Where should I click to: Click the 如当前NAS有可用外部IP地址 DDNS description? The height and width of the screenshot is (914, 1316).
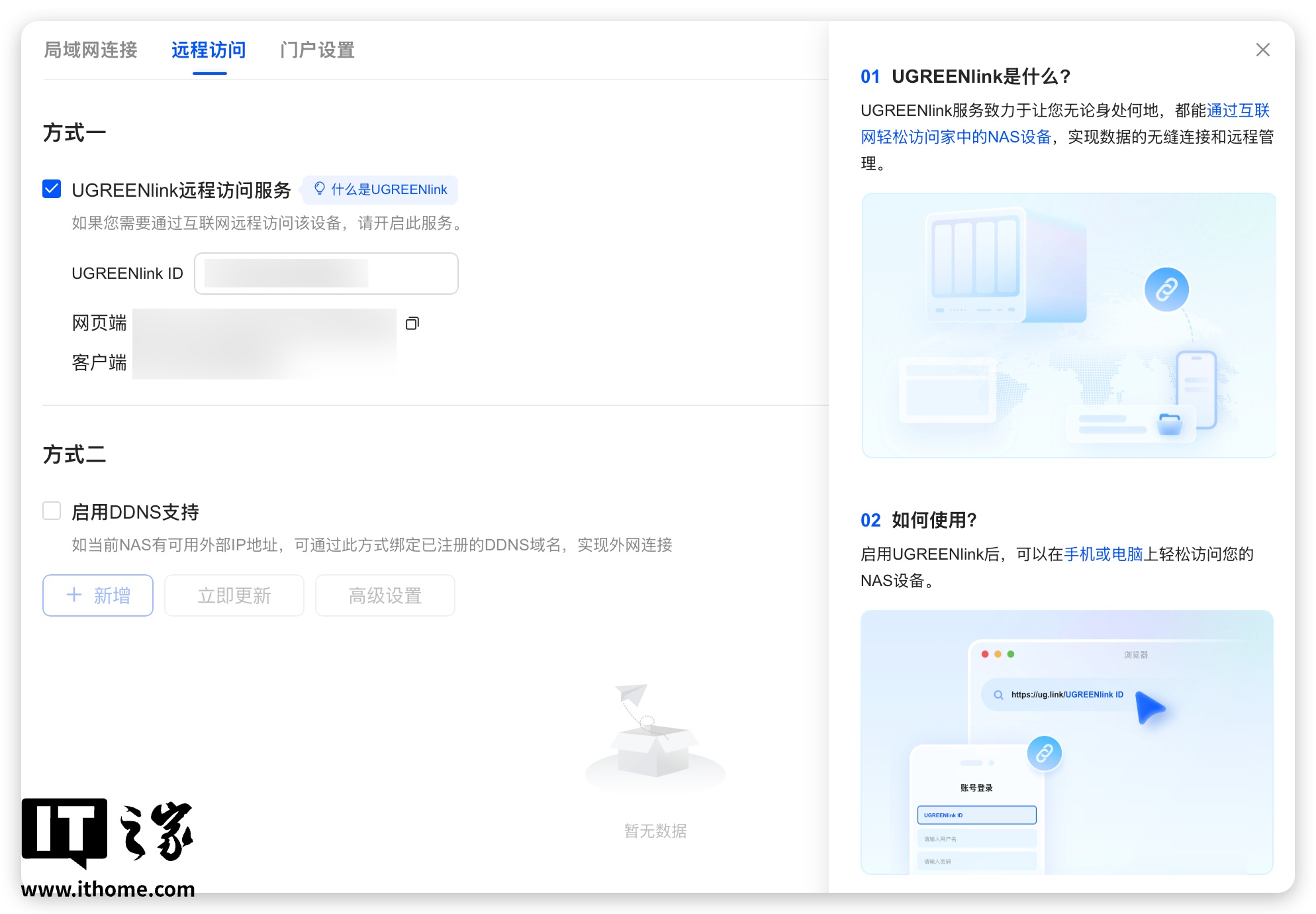click(372, 545)
